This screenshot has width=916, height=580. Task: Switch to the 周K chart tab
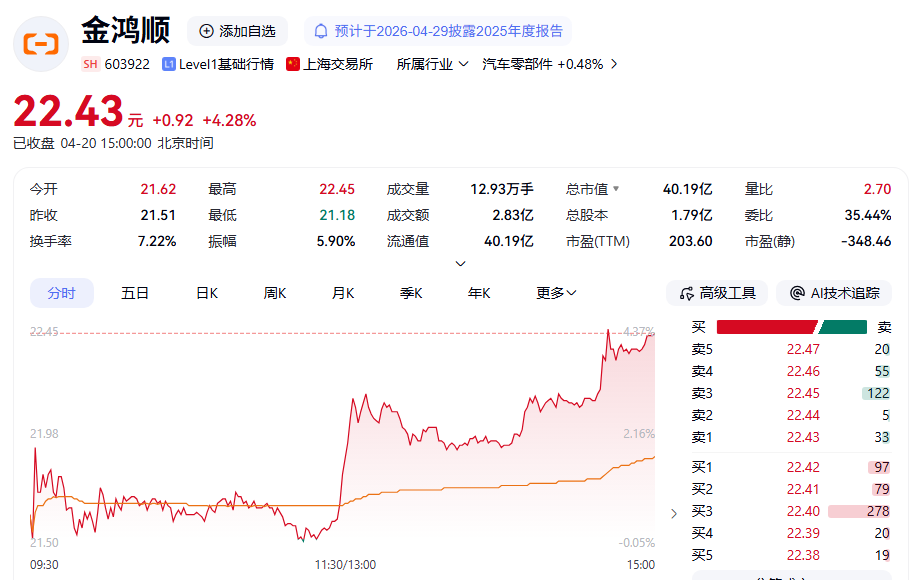coord(275,293)
